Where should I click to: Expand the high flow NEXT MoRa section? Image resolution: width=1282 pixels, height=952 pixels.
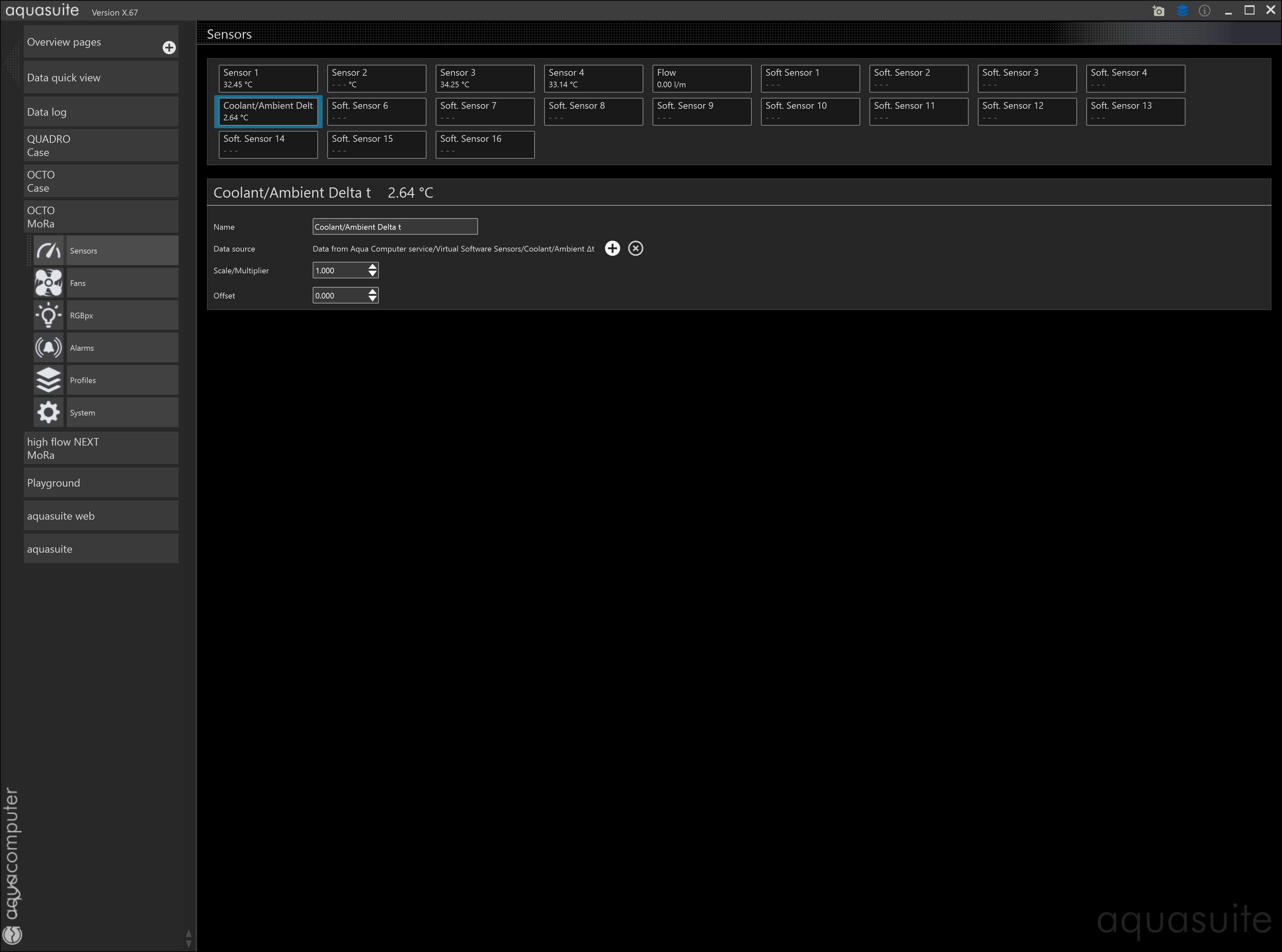point(101,448)
